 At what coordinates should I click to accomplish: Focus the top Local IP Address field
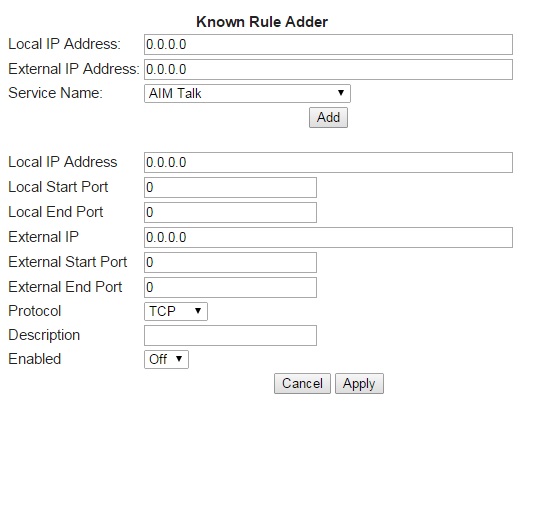point(328,45)
